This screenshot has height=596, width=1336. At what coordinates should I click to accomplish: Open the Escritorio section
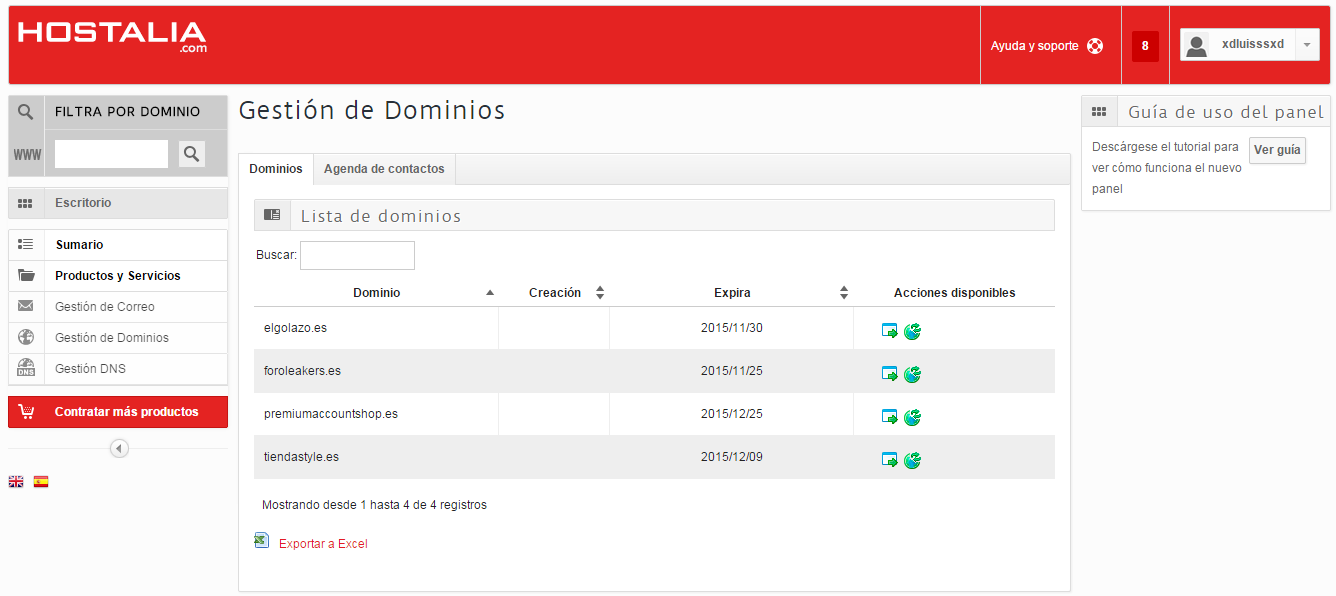(x=118, y=203)
